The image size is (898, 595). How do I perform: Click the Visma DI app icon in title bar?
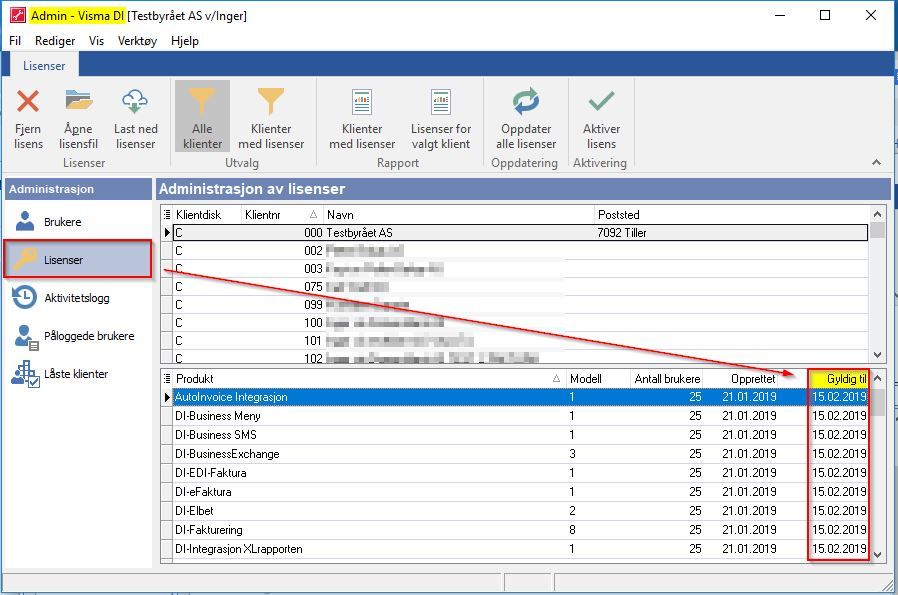[x=18, y=15]
